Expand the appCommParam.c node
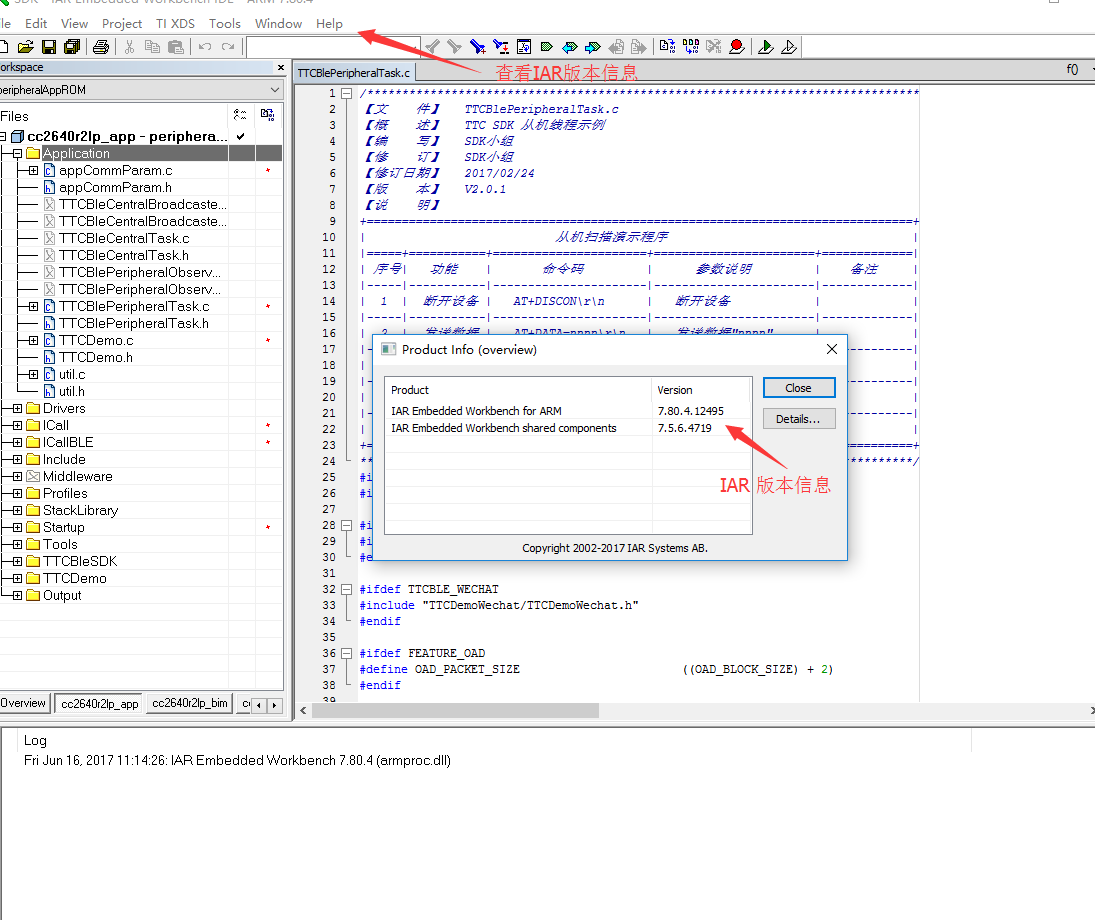 (x=34, y=170)
